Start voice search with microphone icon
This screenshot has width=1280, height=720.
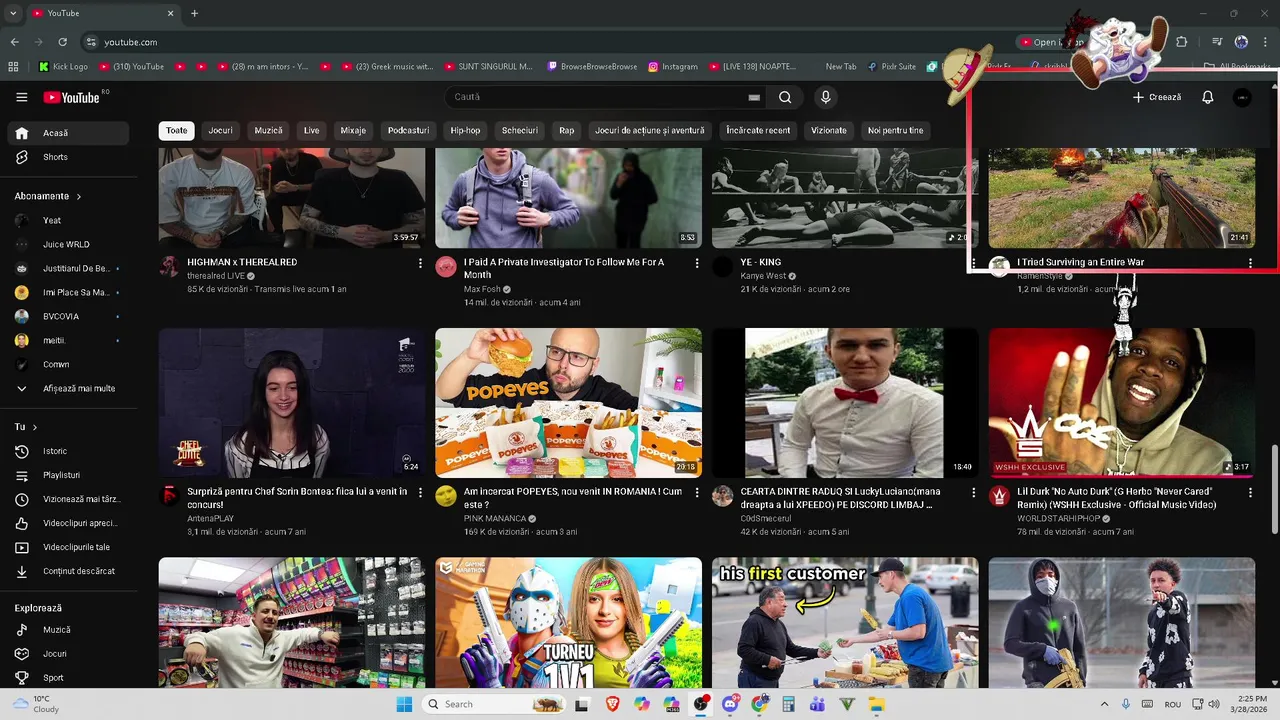[x=825, y=97]
